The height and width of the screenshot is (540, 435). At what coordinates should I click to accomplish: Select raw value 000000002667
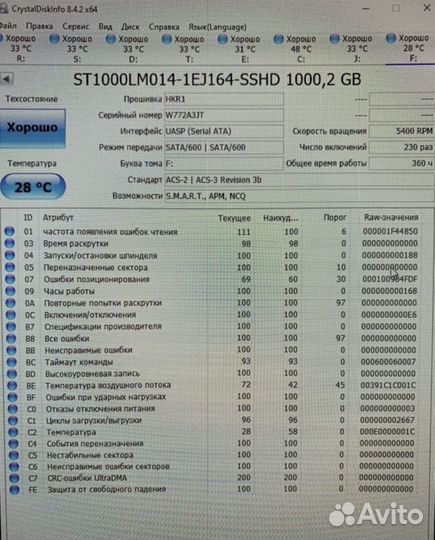tap(387, 420)
